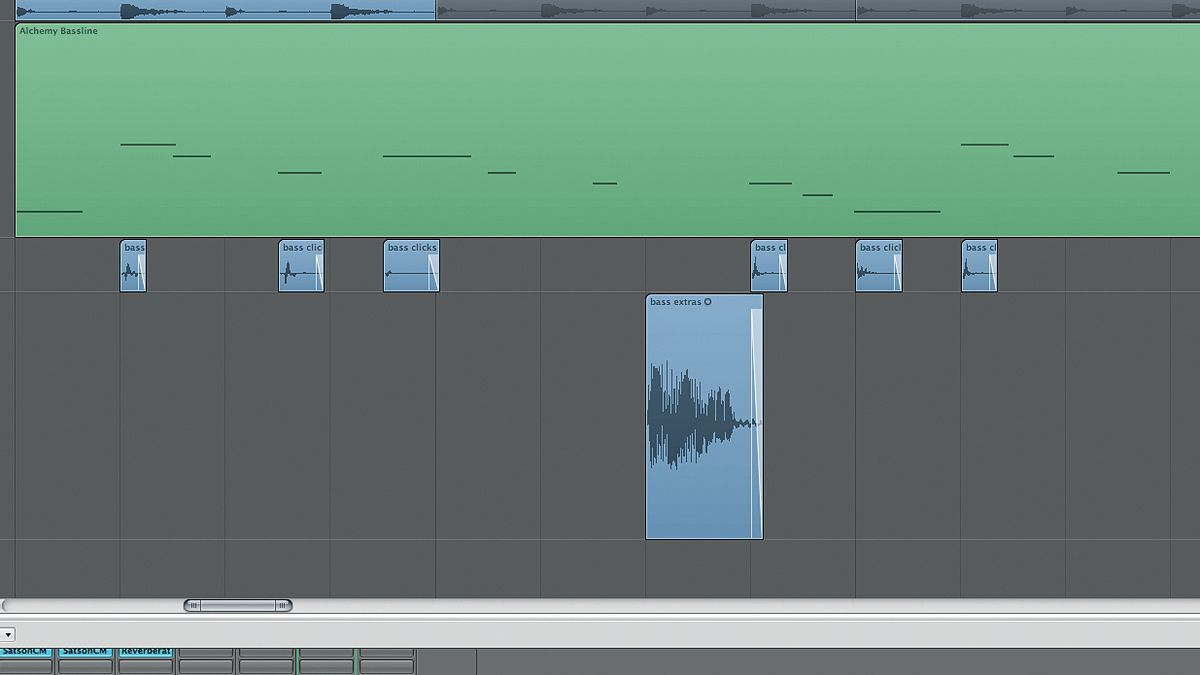Select the rightmost bass clicks region
Viewport: 1200px width, 675px height.
(978, 265)
